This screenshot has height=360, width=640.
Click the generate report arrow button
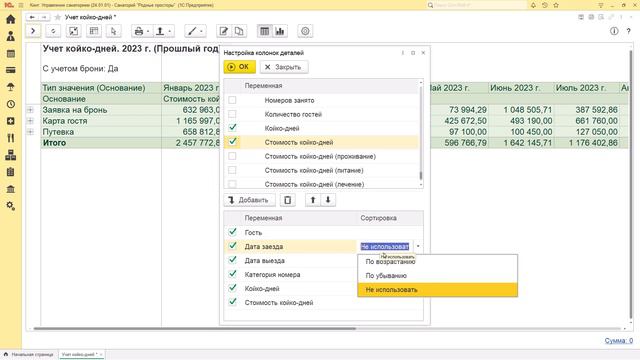point(33,31)
